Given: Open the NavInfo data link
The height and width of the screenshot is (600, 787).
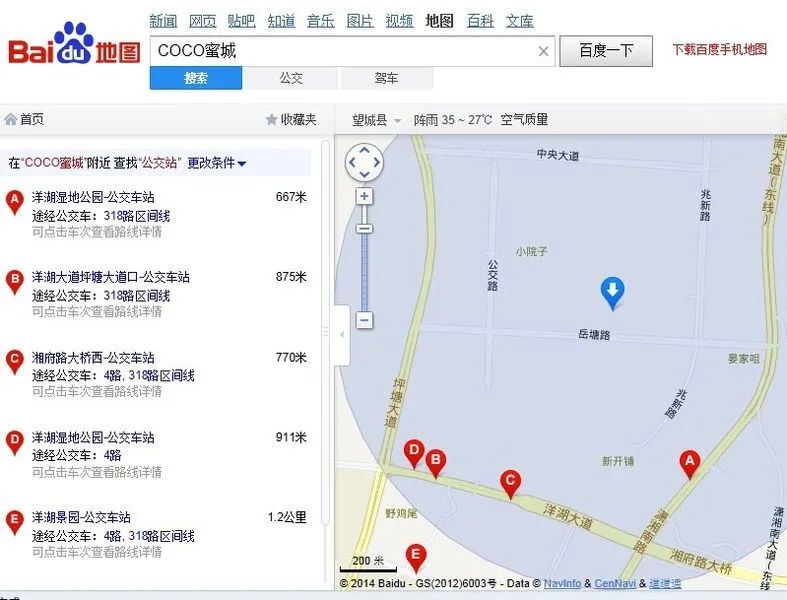Looking at the screenshot, I should pyautogui.click(x=562, y=583).
